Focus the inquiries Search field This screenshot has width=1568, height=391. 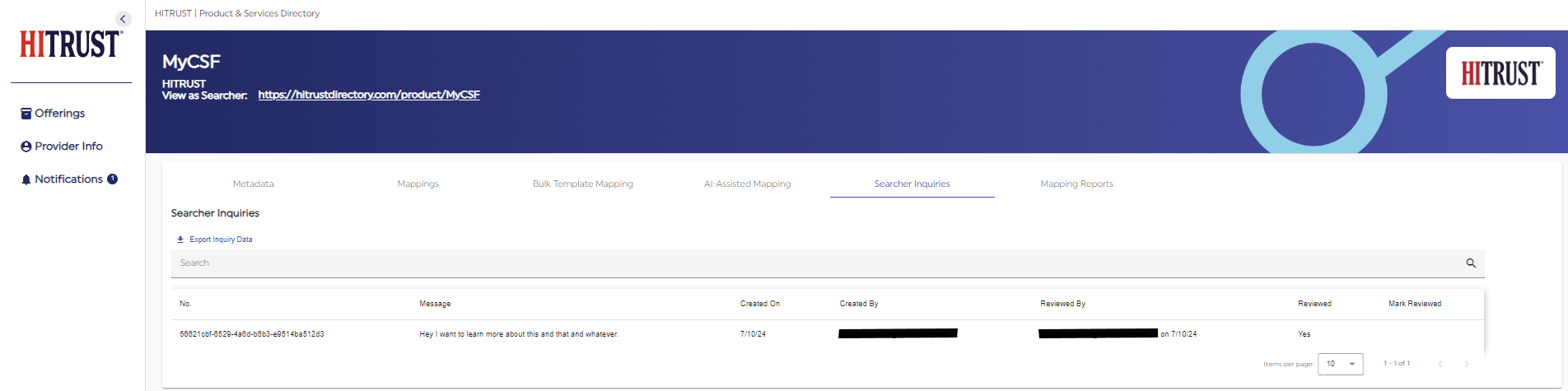(828, 263)
